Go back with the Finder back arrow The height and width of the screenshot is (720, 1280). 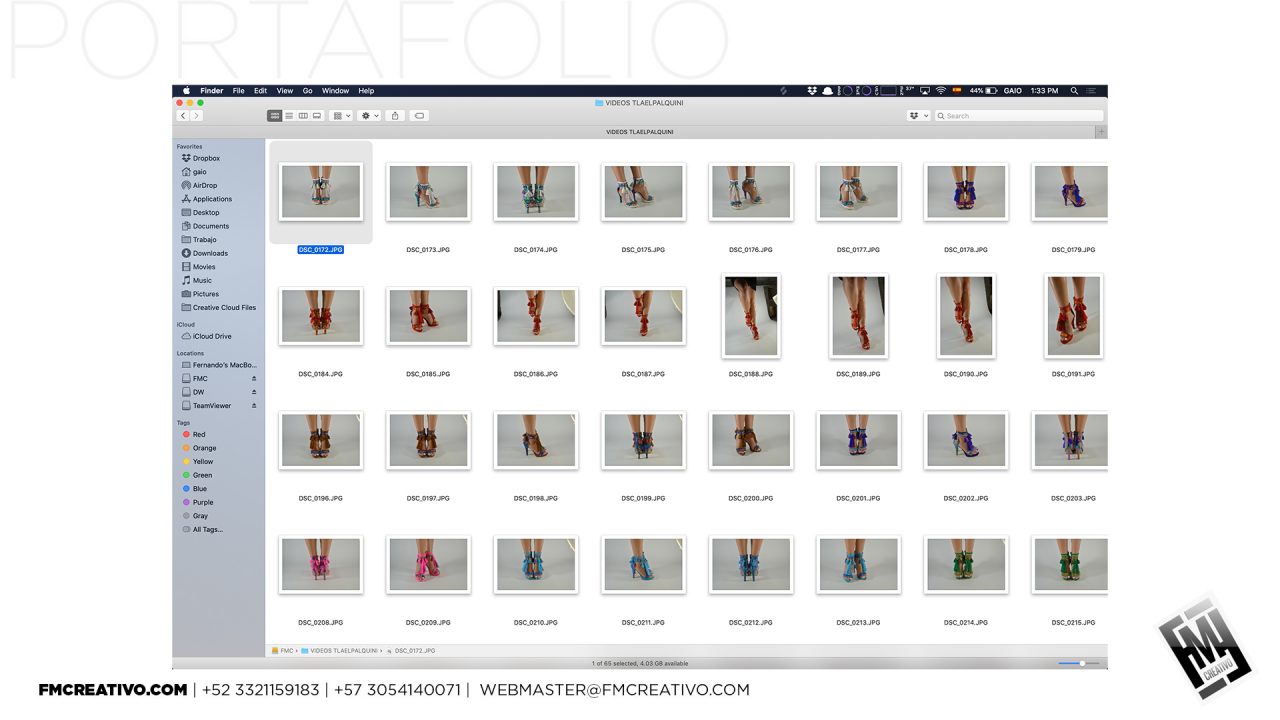183,116
